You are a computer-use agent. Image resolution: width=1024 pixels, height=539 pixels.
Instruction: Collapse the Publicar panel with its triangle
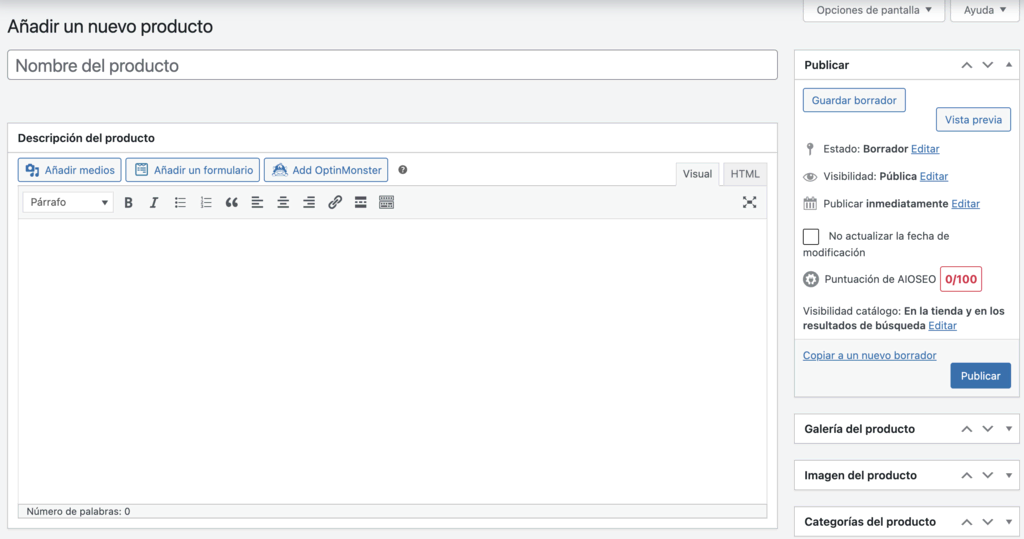[x=1009, y=65]
